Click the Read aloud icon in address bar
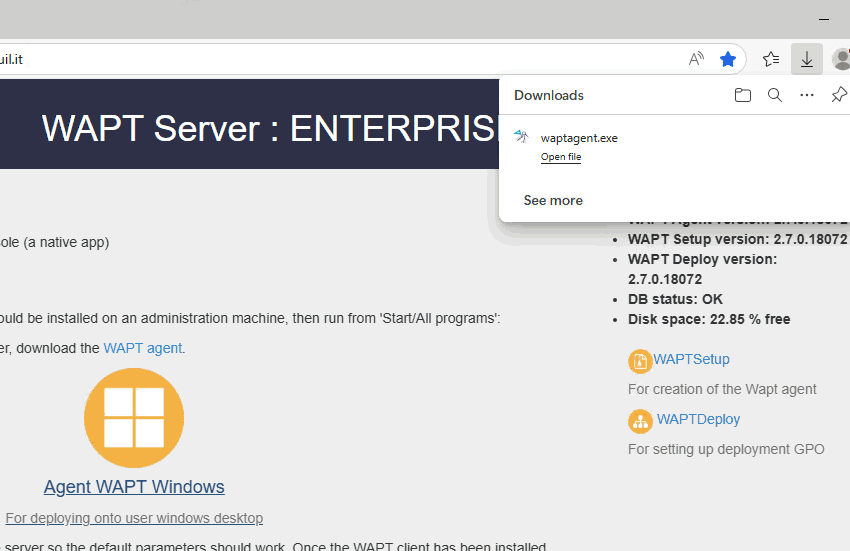This screenshot has width=850, height=551. click(696, 59)
